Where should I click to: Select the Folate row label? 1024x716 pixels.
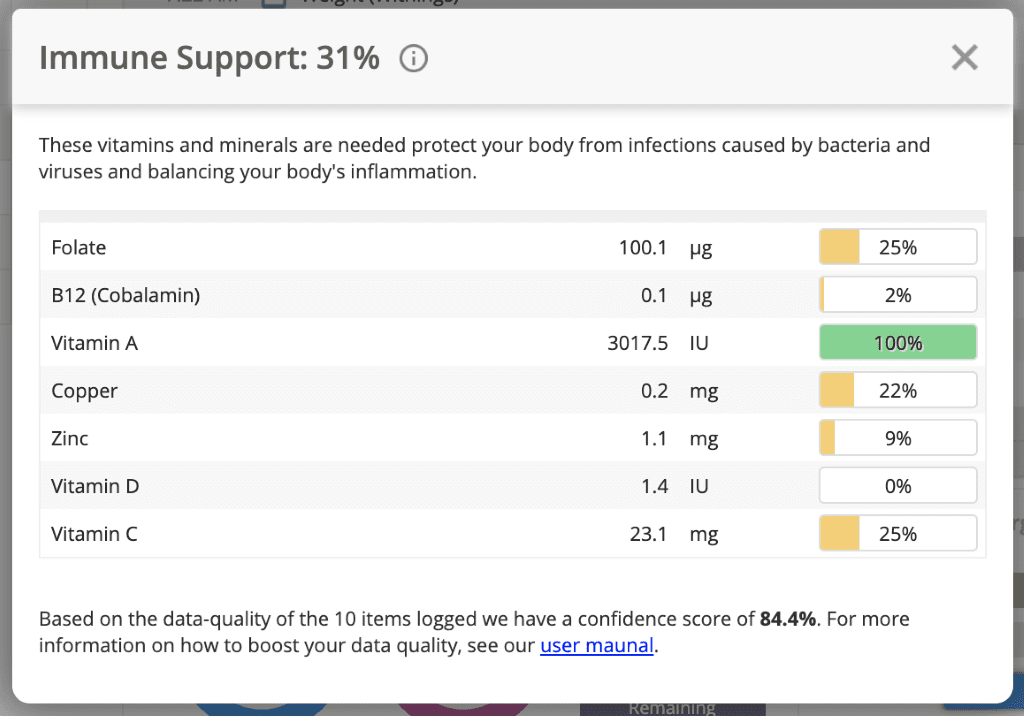click(x=78, y=248)
